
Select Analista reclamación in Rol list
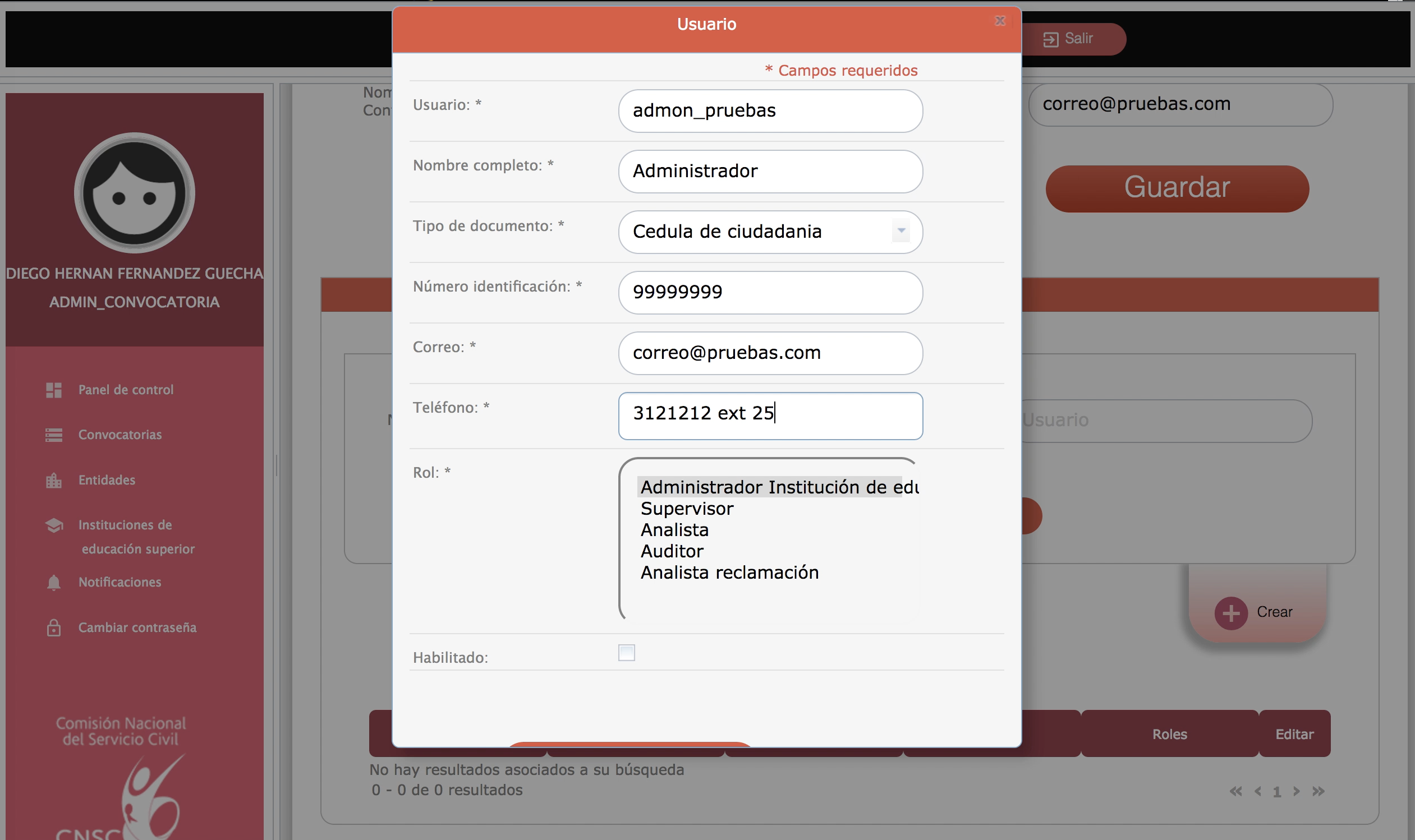pyautogui.click(x=729, y=573)
